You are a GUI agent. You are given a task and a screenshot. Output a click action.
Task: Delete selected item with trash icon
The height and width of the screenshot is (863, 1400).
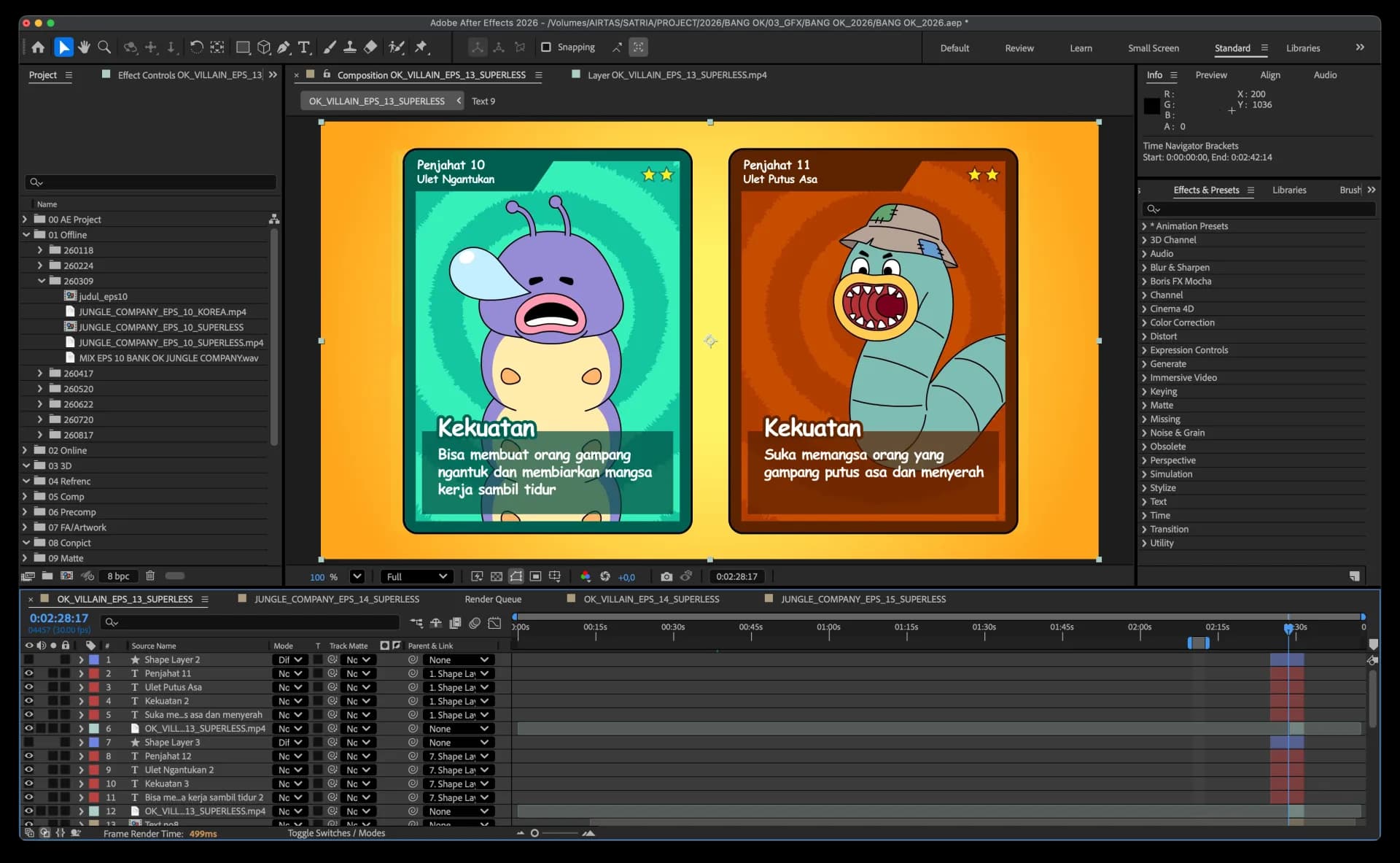pyautogui.click(x=150, y=576)
